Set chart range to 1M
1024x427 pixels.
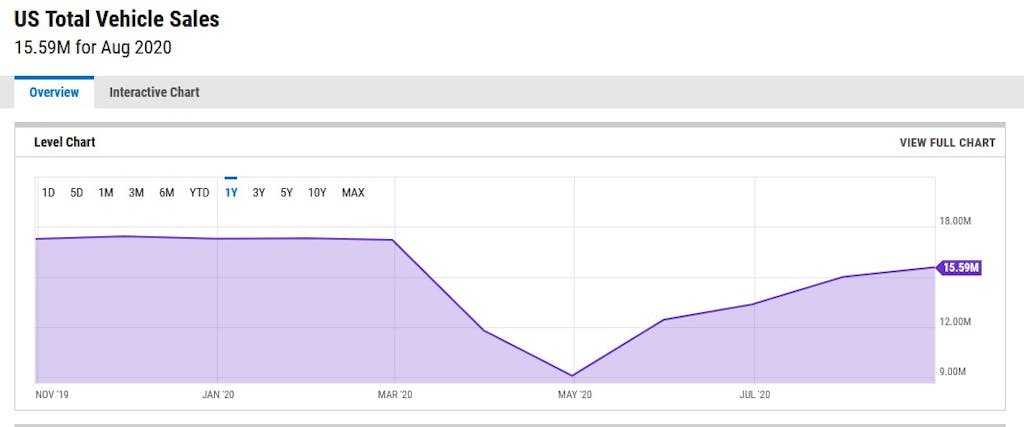tap(106, 193)
